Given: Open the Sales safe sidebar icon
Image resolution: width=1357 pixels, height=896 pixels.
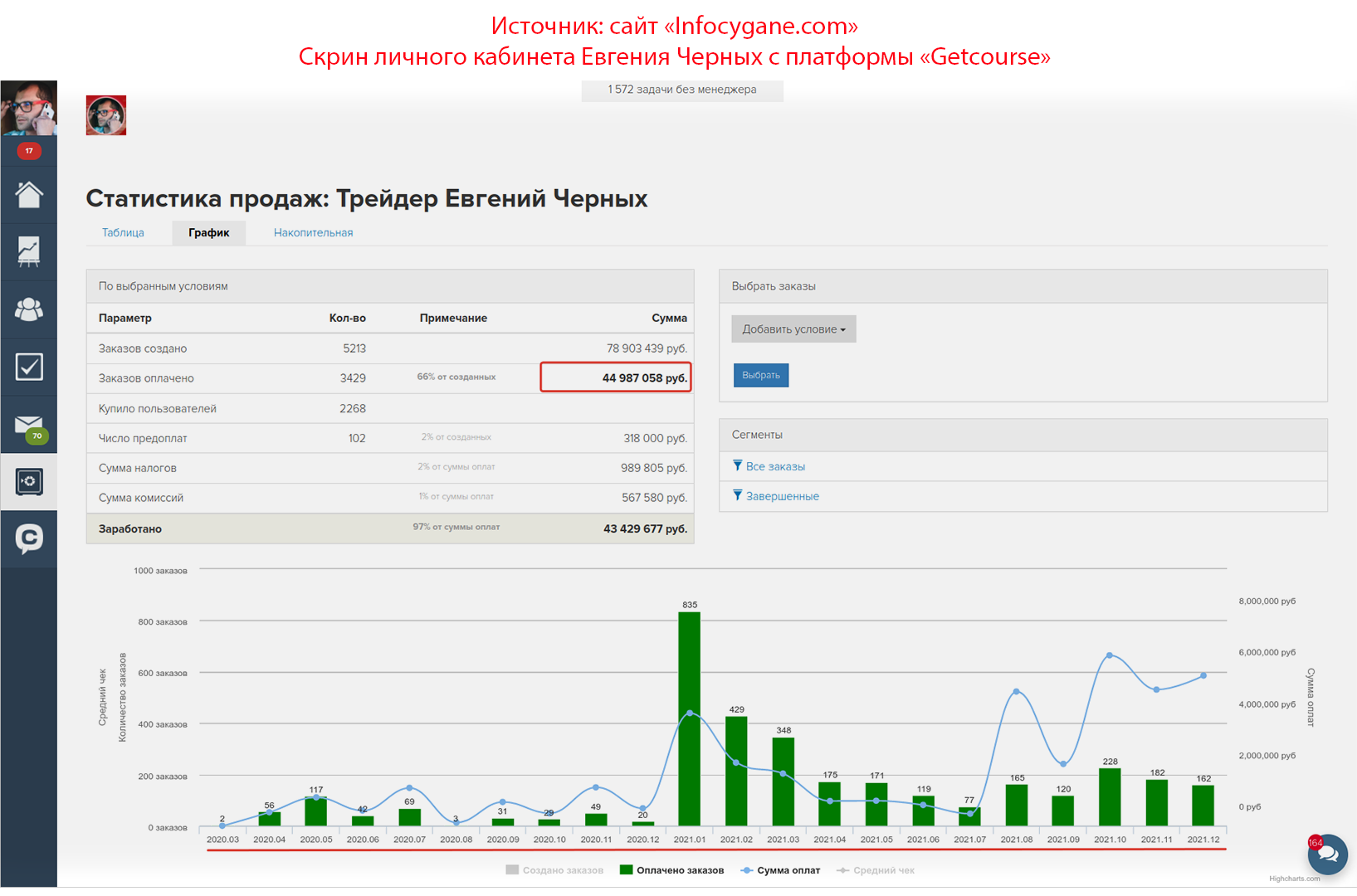Looking at the screenshot, I should point(29,481).
